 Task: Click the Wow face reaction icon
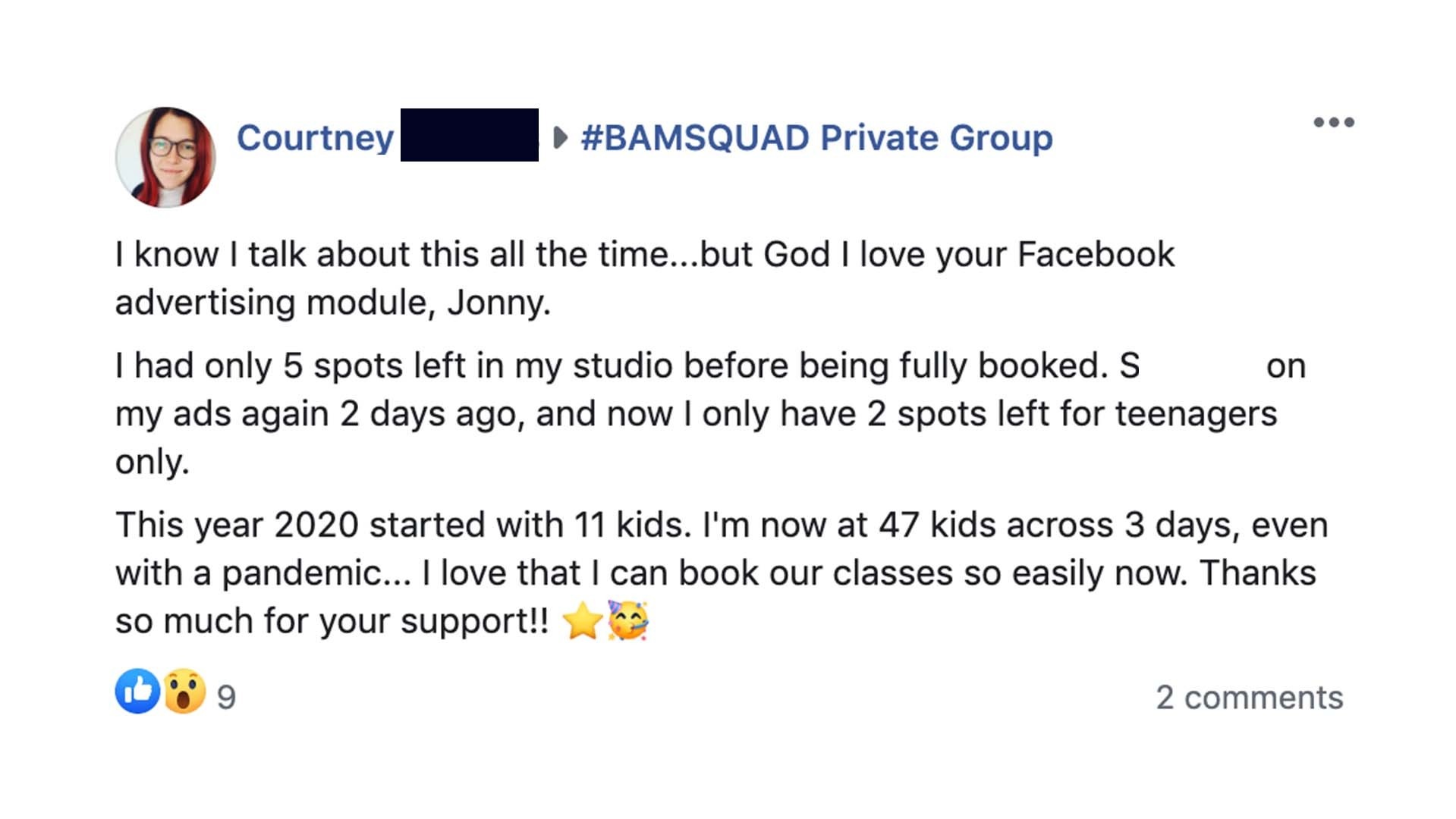(184, 691)
